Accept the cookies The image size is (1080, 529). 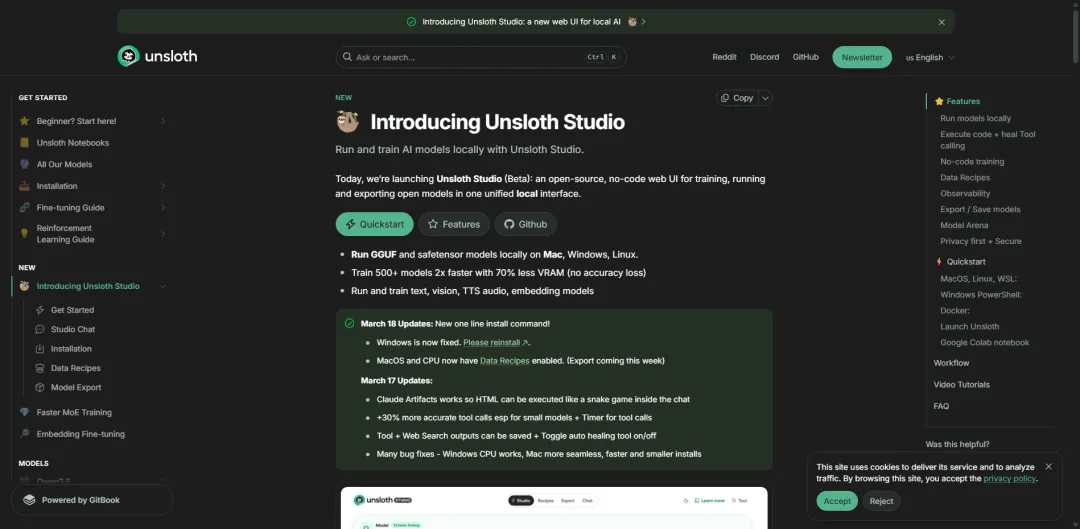[837, 501]
